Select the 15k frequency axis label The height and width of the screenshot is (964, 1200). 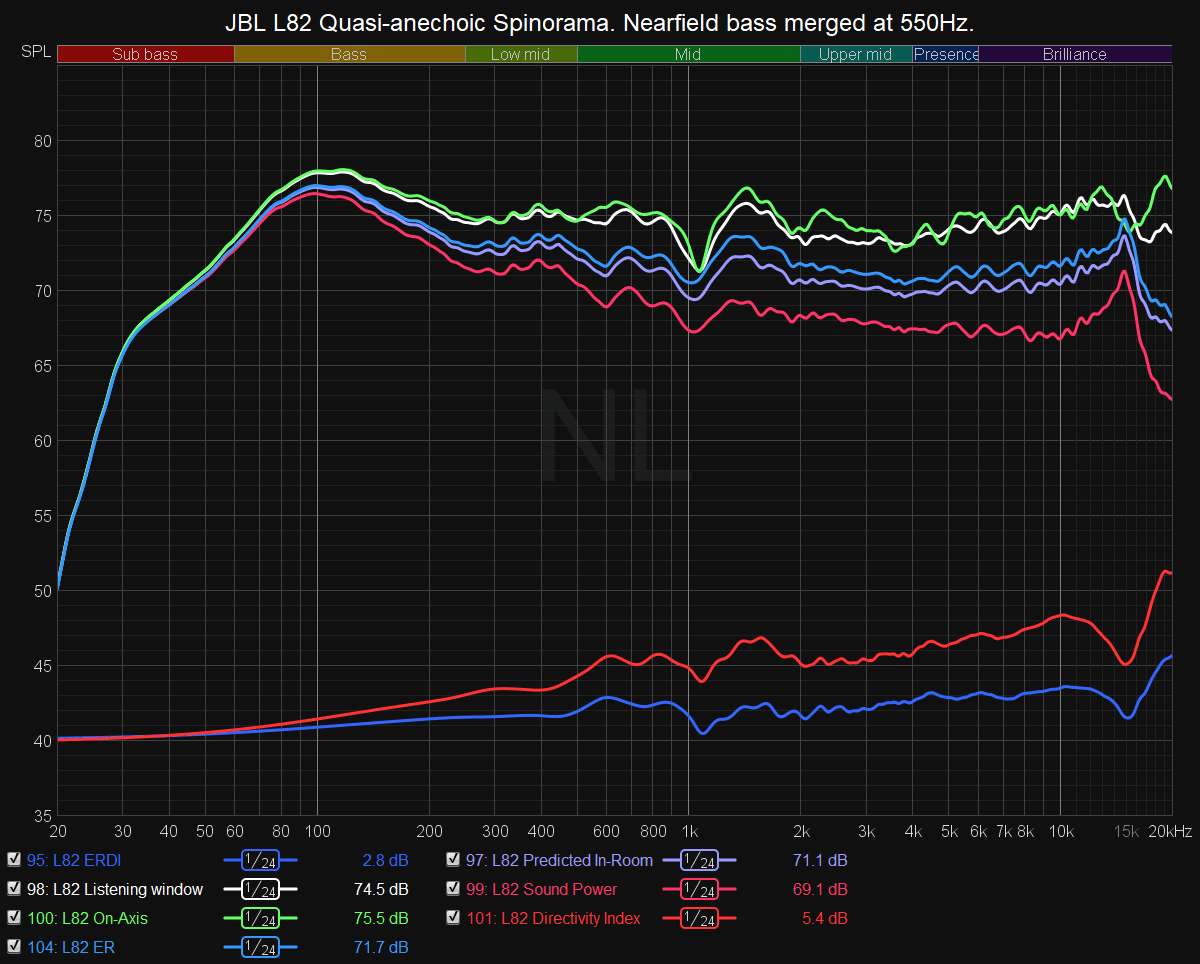click(x=1126, y=831)
